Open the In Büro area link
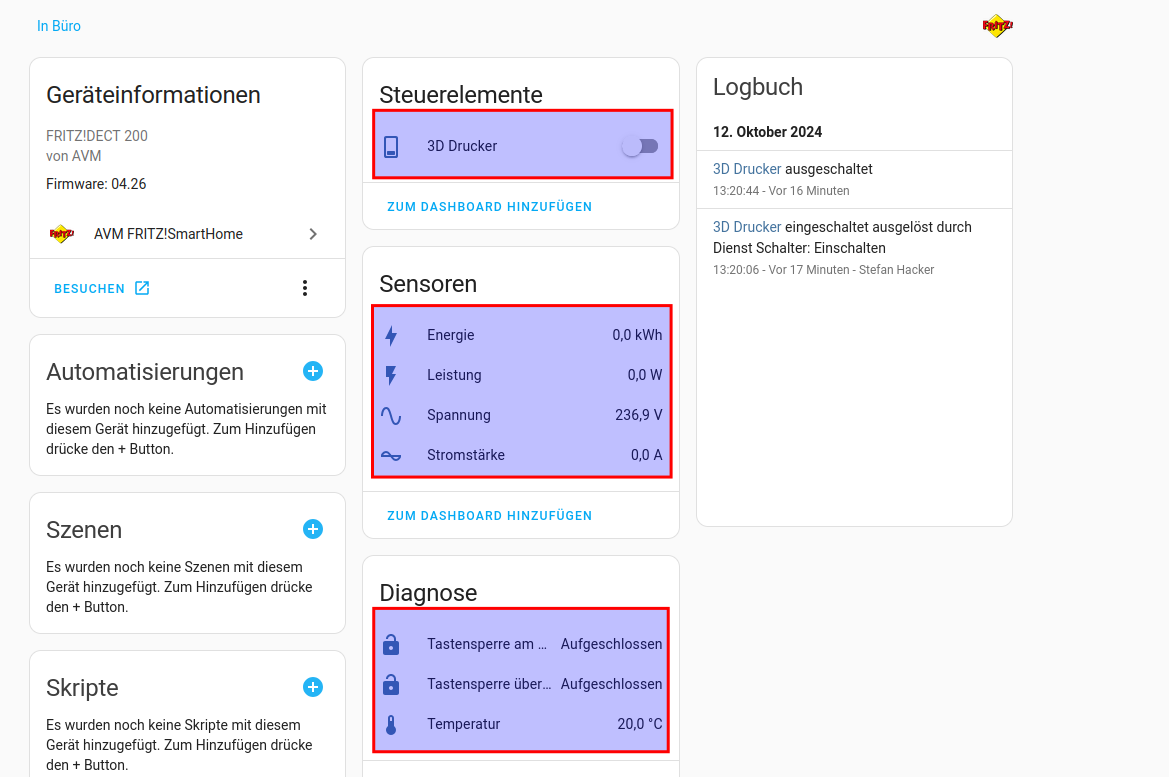The image size is (1169, 777). (59, 26)
